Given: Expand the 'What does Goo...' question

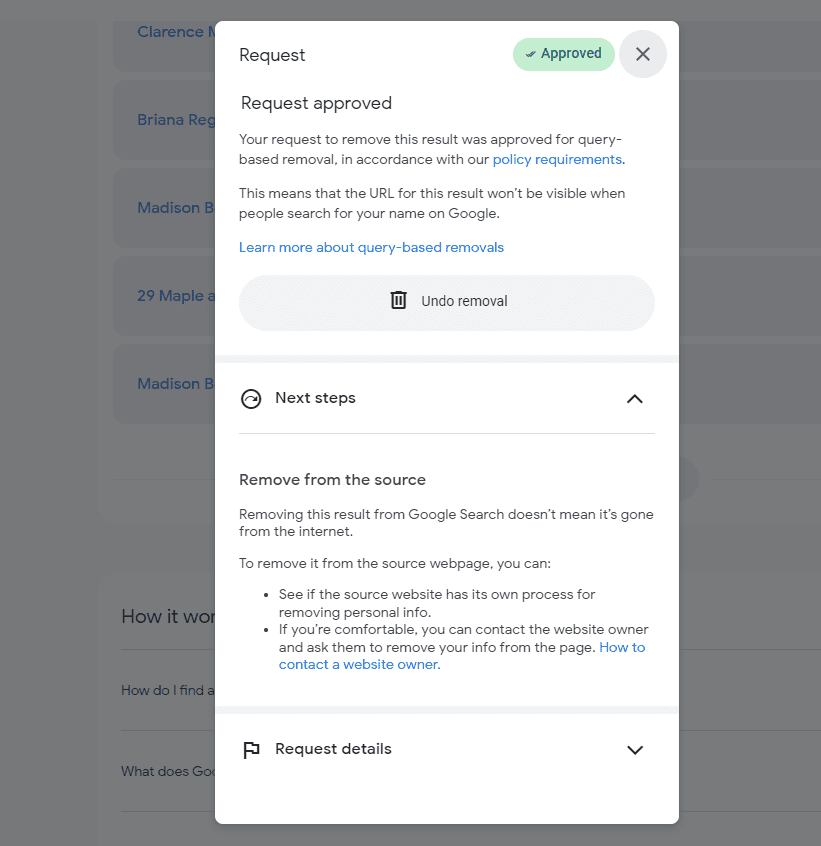Looking at the screenshot, I should (167, 771).
